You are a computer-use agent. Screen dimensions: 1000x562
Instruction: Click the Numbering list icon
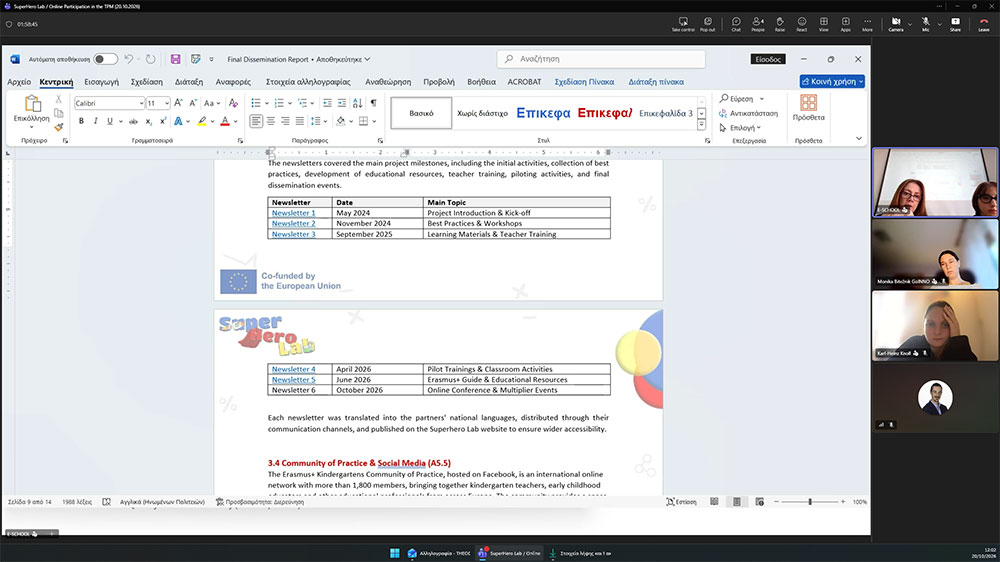pyautogui.click(x=279, y=103)
